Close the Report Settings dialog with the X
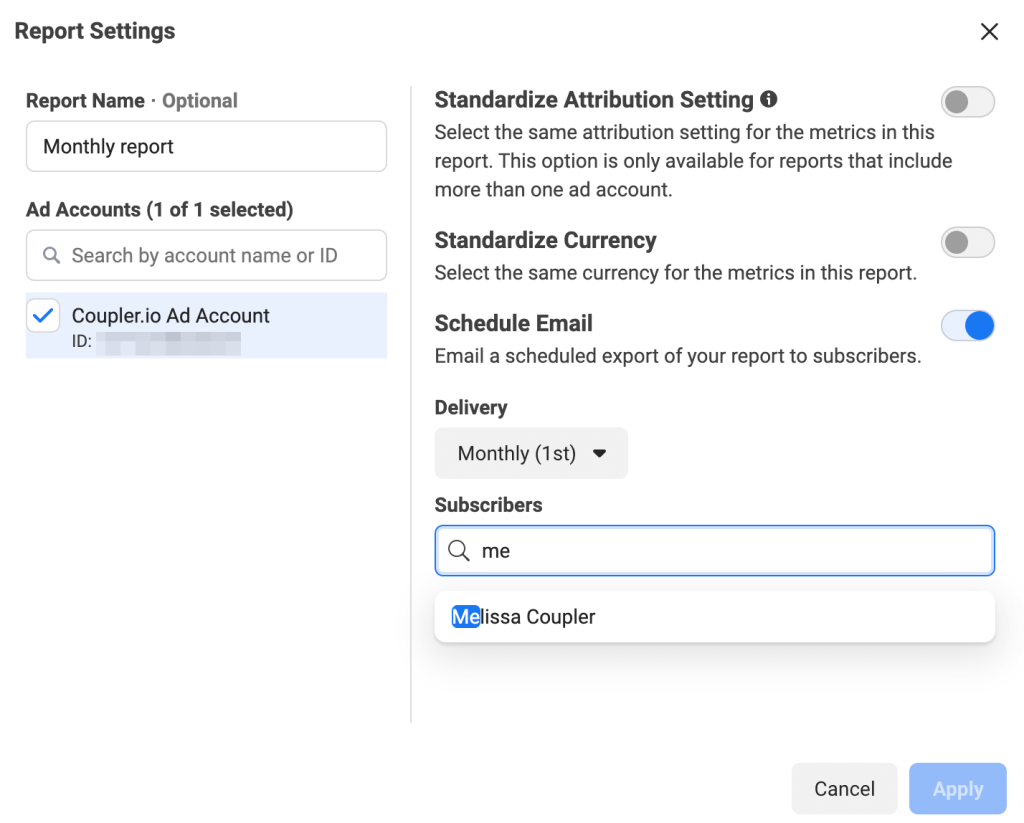Image resolution: width=1024 pixels, height=823 pixels. click(989, 31)
